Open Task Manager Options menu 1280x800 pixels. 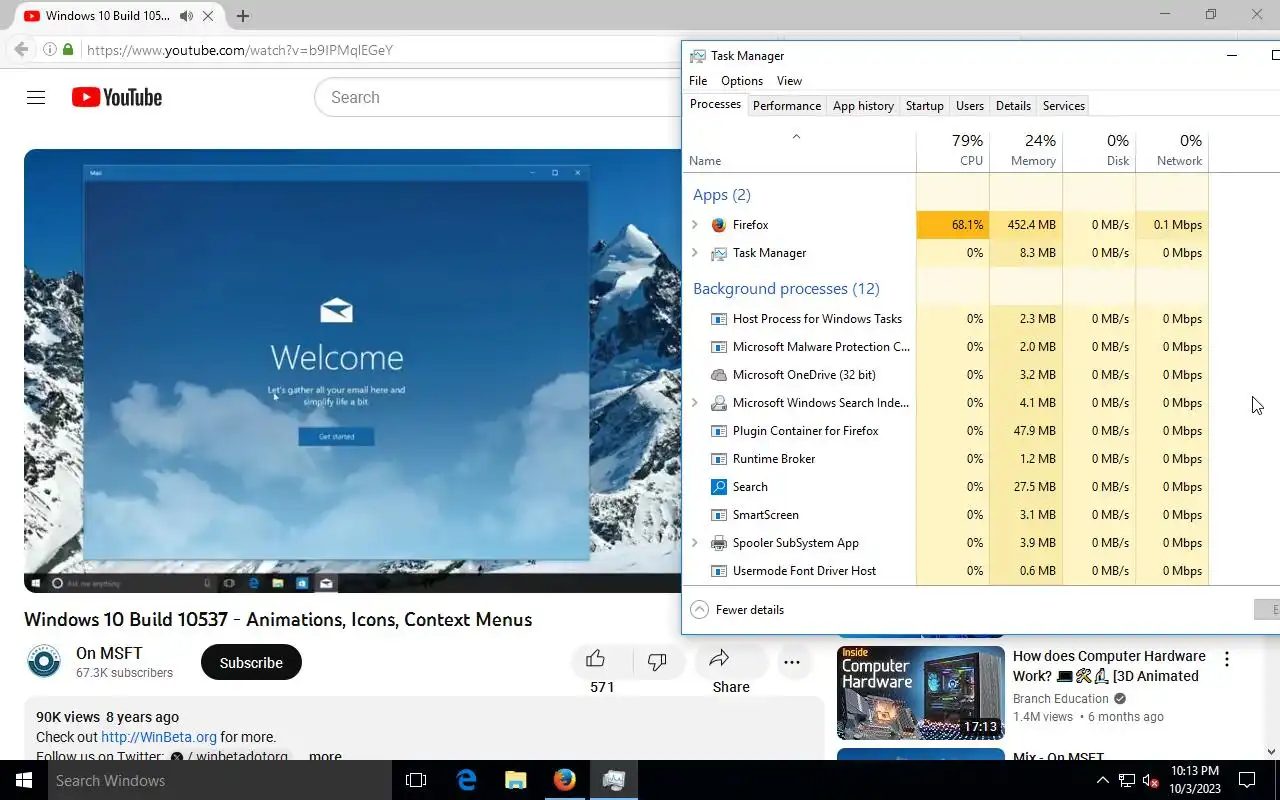[742, 81]
